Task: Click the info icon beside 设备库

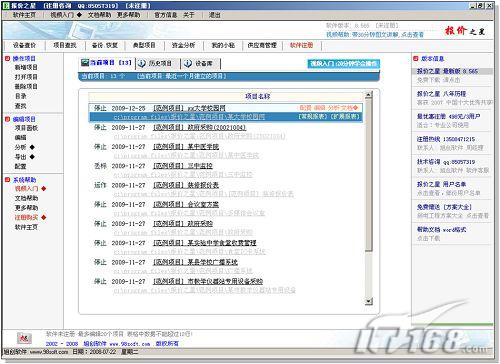Action: pyautogui.click(x=188, y=63)
